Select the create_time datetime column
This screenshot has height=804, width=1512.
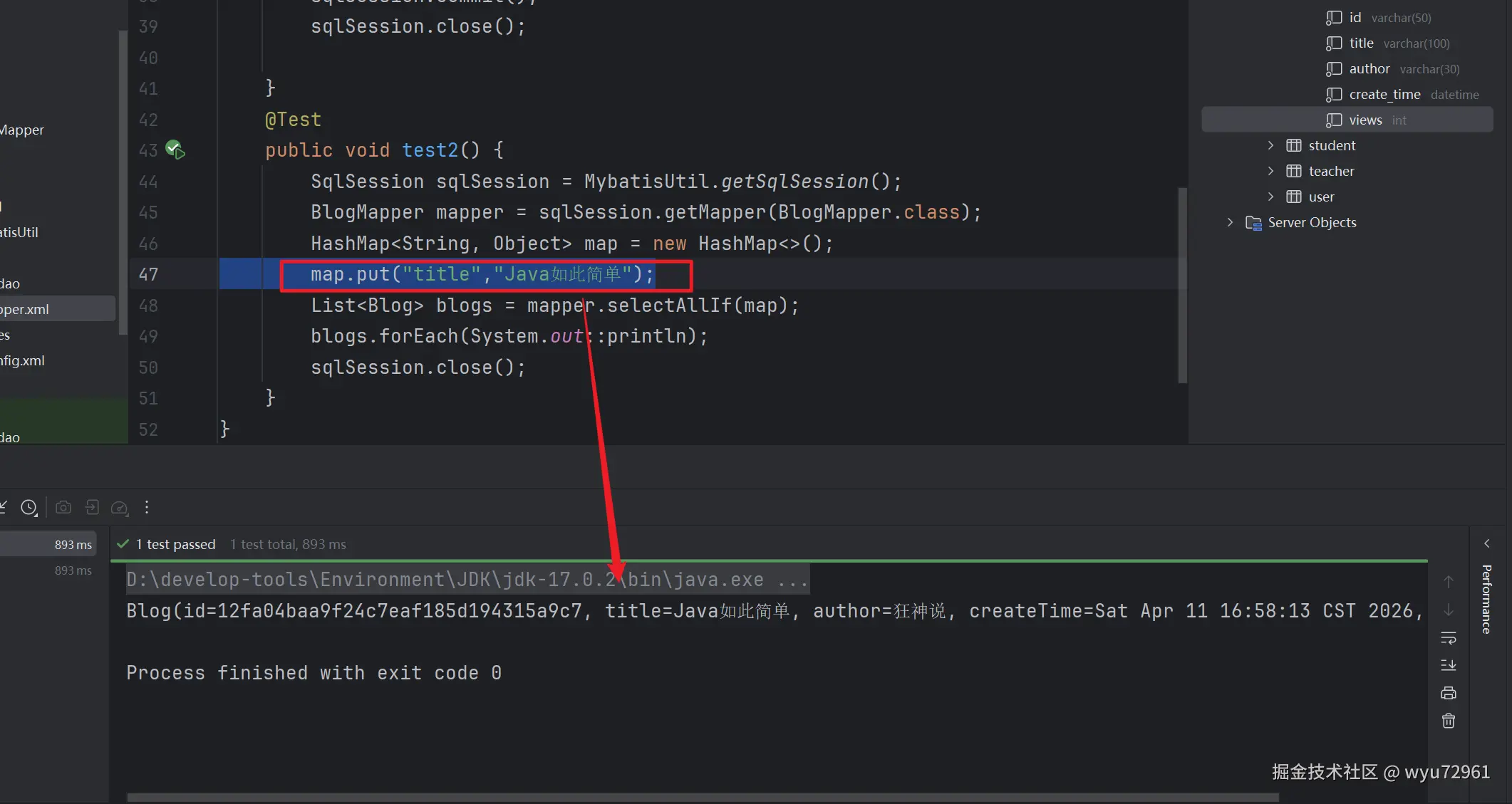click(1384, 94)
